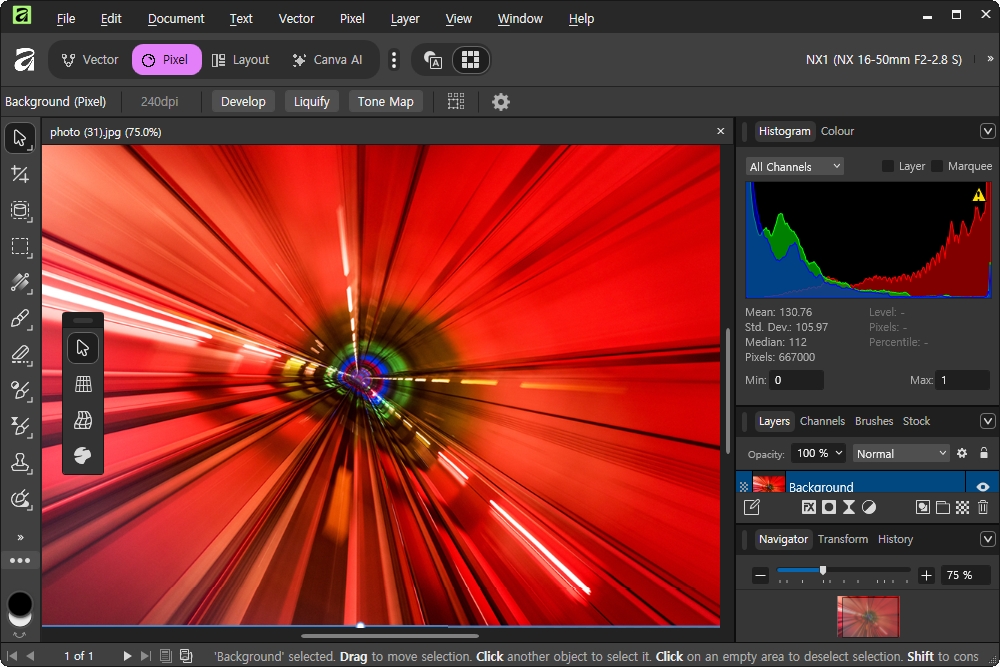This screenshot has width=1000, height=667.
Task: Toggle the grid layout toolbar button
Action: [471, 60]
